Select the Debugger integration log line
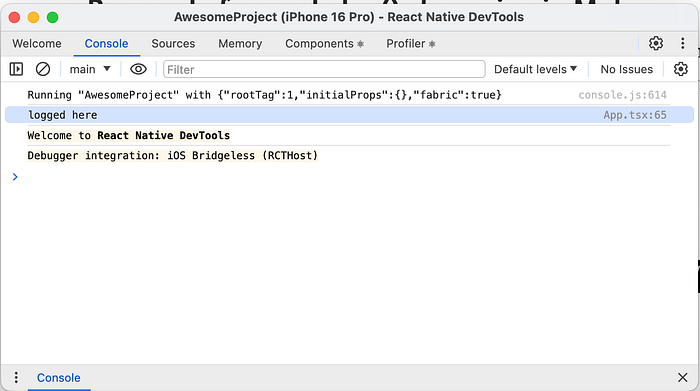This screenshot has height=391, width=700. (x=172, y=155)
